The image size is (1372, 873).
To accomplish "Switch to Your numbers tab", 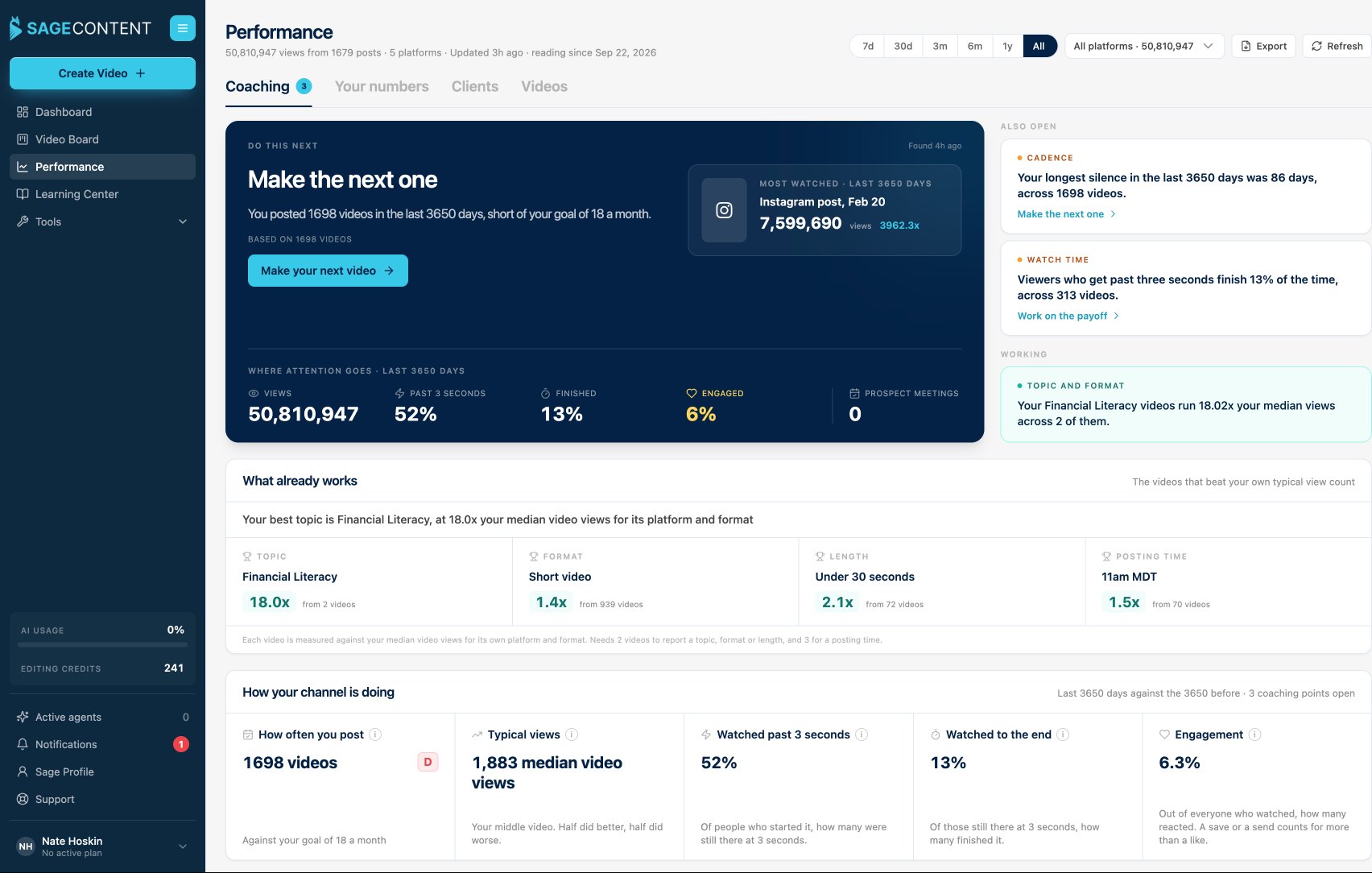I will pos(382,86).
